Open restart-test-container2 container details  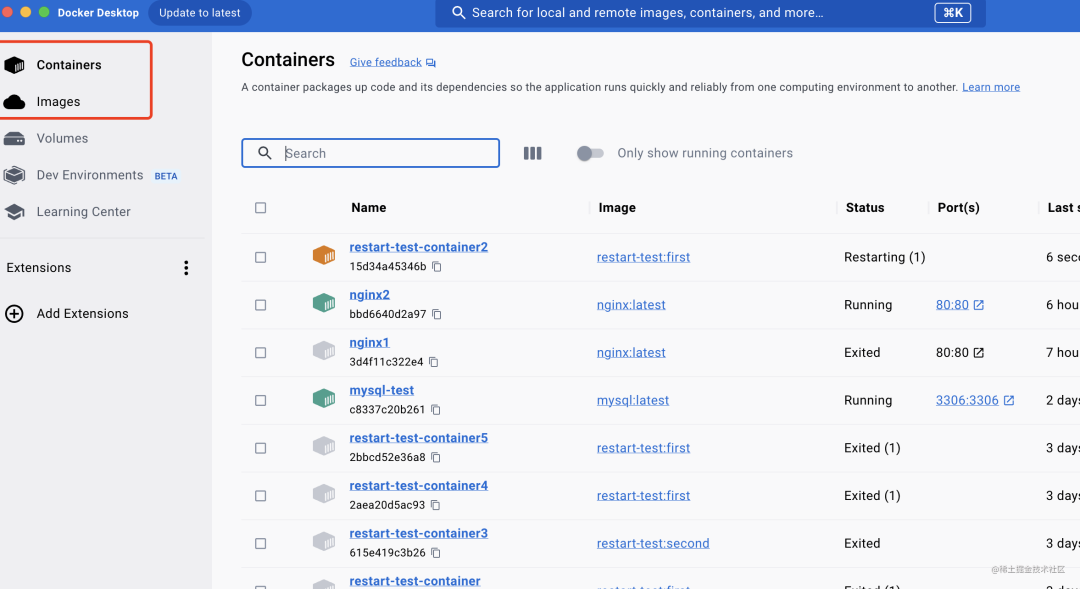click(418, 247)
